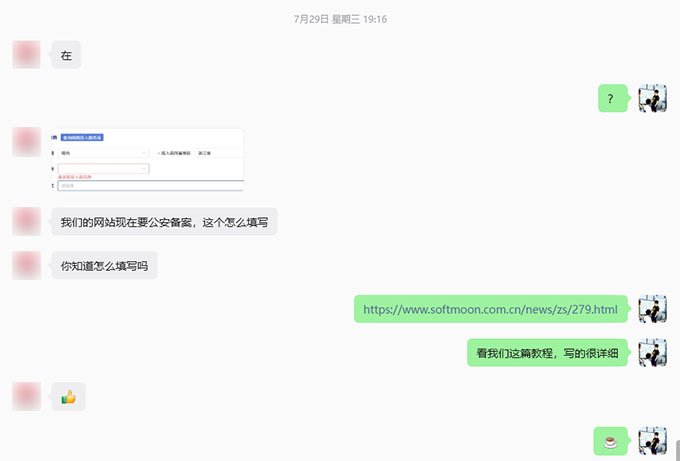The image size is (680, 461).
Task: Open sender avatar beside '你知道怎么填写吗'
Action: tap(26, 265)
